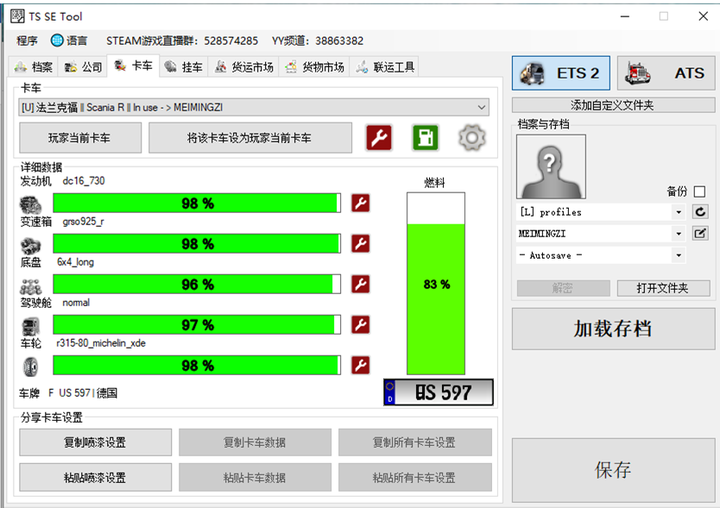Click the 车牌 F US 597 德国 text
720x508 pixels.
tap(68, 393)
